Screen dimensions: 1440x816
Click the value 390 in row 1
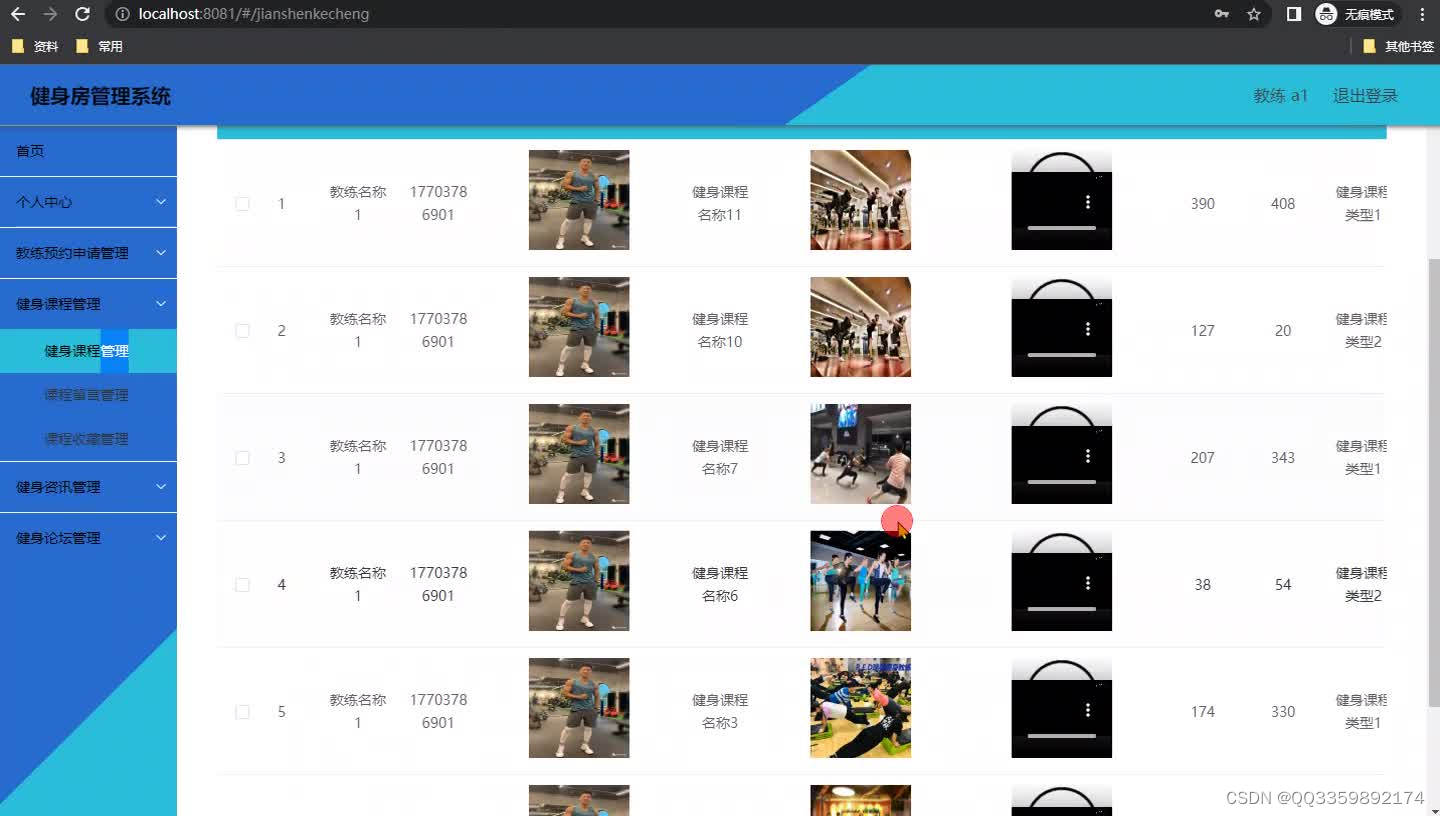click(x=1203, y=204)
